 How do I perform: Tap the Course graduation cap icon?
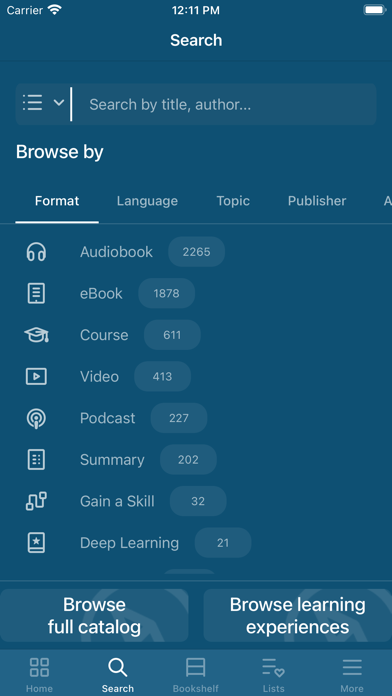pos(36,335)
